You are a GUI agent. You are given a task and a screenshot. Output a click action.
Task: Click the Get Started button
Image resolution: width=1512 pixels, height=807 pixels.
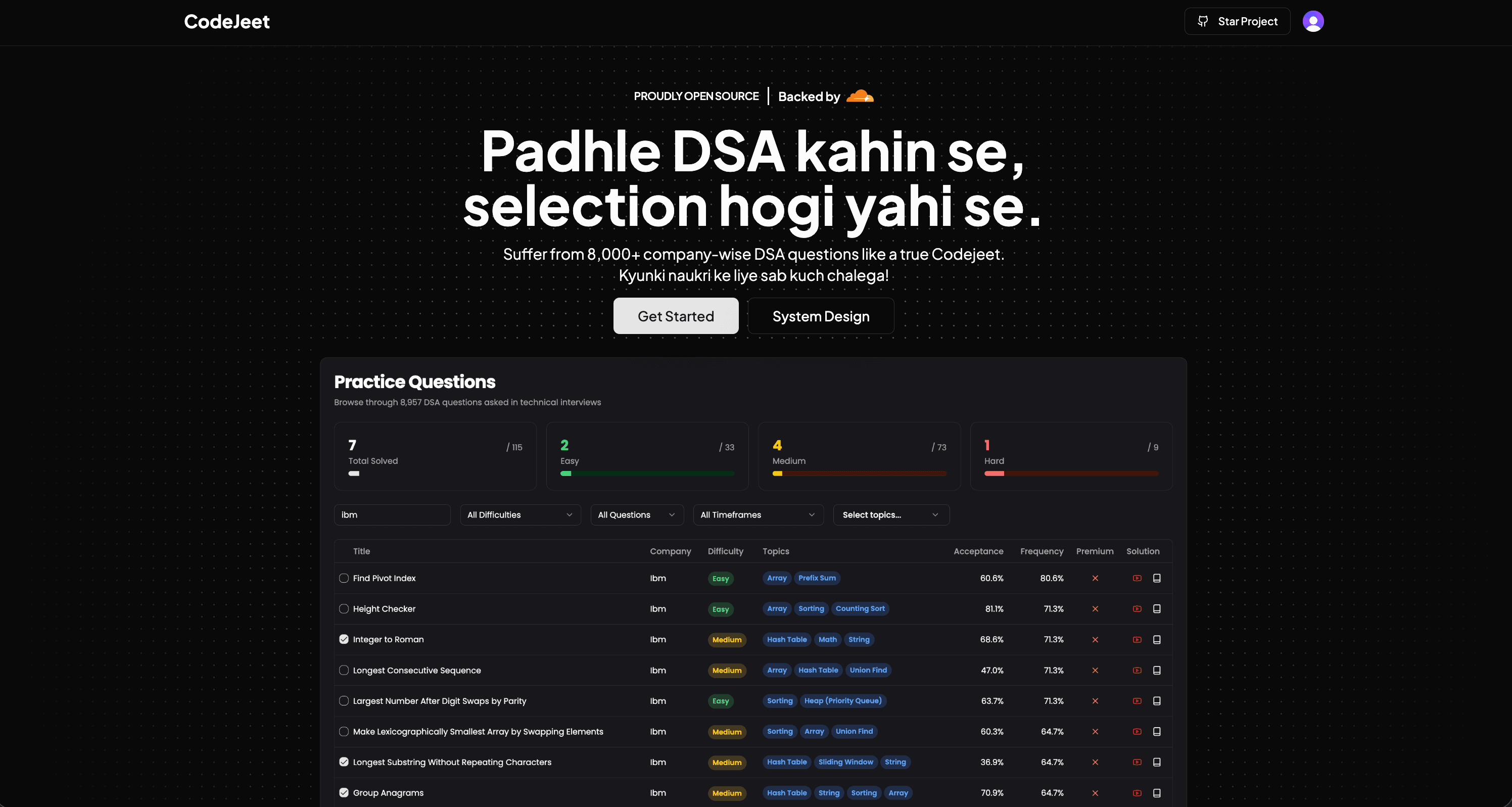[x=676, y=316]
